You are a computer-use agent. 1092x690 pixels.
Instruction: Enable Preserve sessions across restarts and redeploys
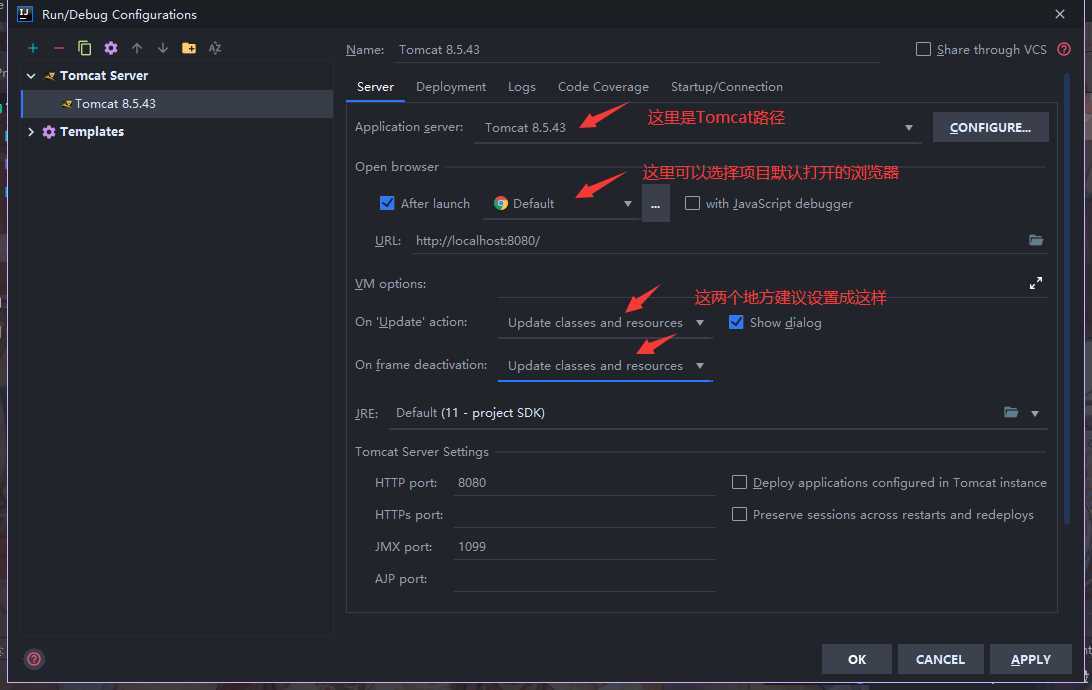pyautogui.click(x=739, y=515)
